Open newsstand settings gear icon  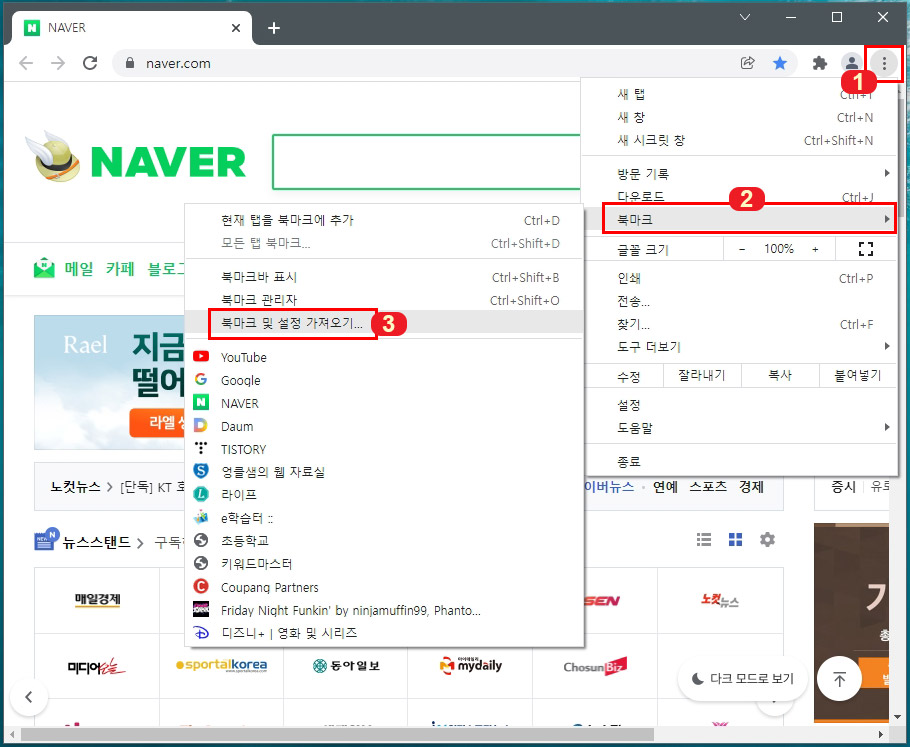[x=767, y=539]
